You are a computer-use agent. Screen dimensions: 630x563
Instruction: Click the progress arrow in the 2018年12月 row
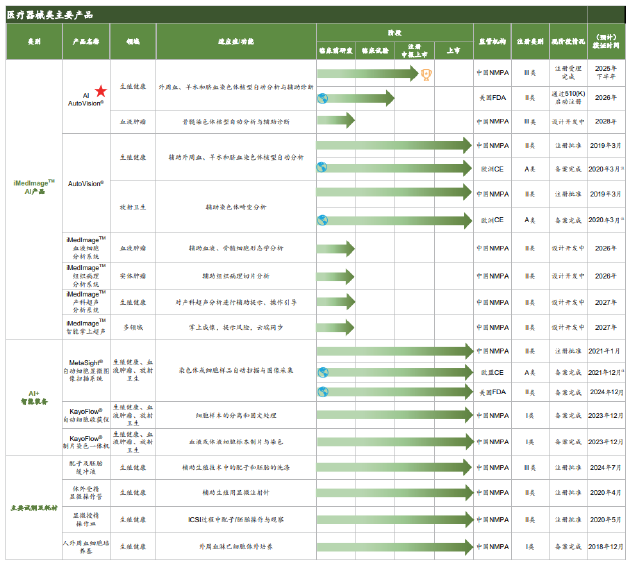pos(395,547)
